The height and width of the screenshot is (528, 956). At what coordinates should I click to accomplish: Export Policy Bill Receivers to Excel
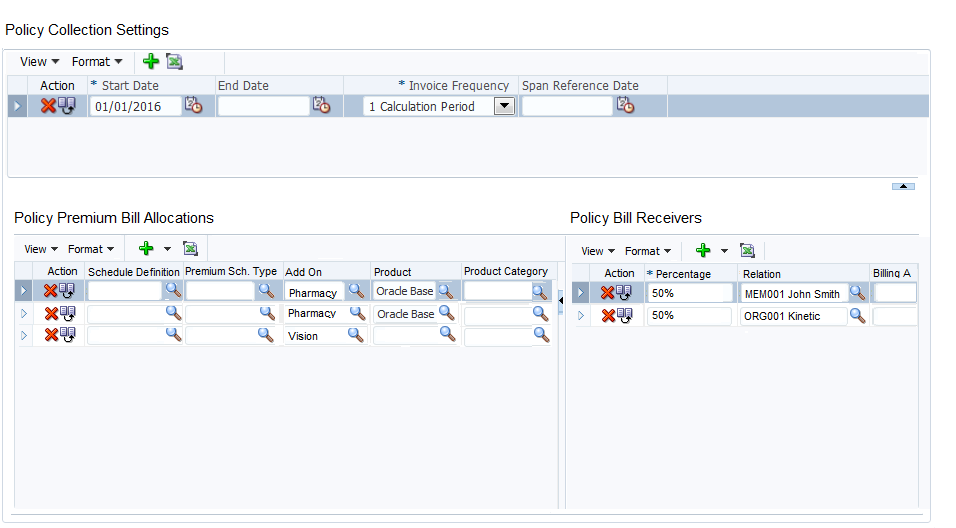(747, 250)
